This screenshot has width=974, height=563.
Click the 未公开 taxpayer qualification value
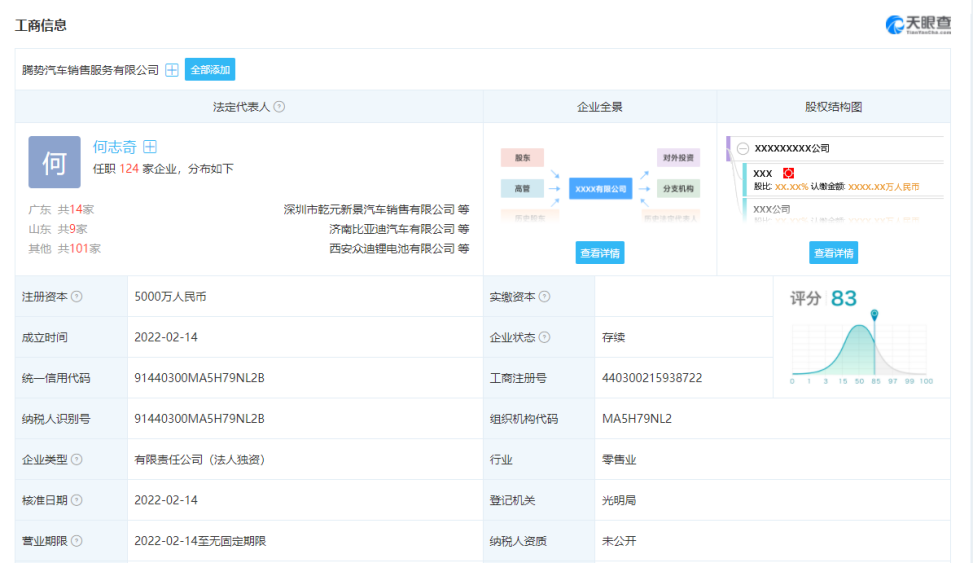pyautogui.click(x=619, y=541)
